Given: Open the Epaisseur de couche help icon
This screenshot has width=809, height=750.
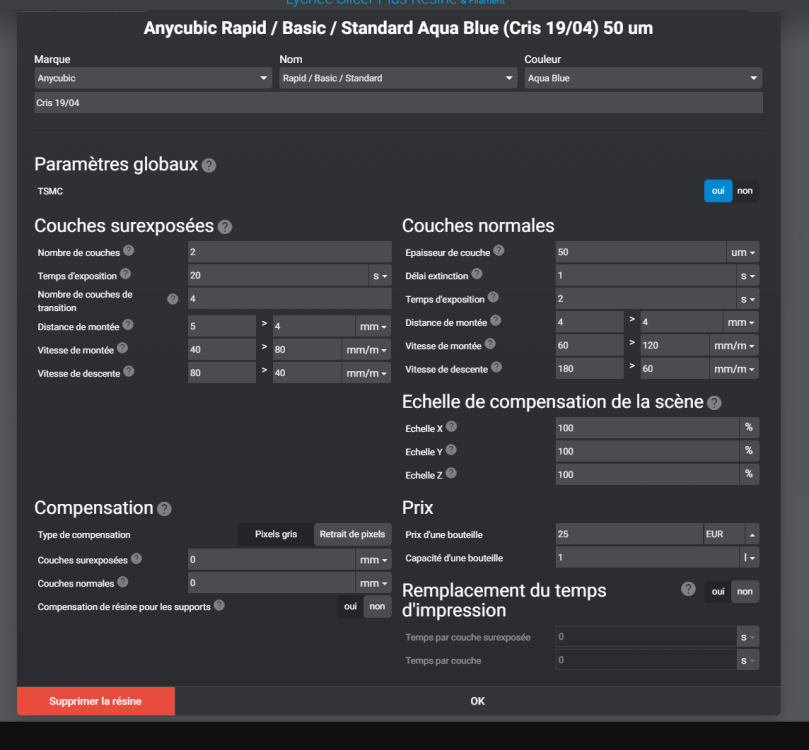Looking at the screenshot, I should (x=498, y=251).
